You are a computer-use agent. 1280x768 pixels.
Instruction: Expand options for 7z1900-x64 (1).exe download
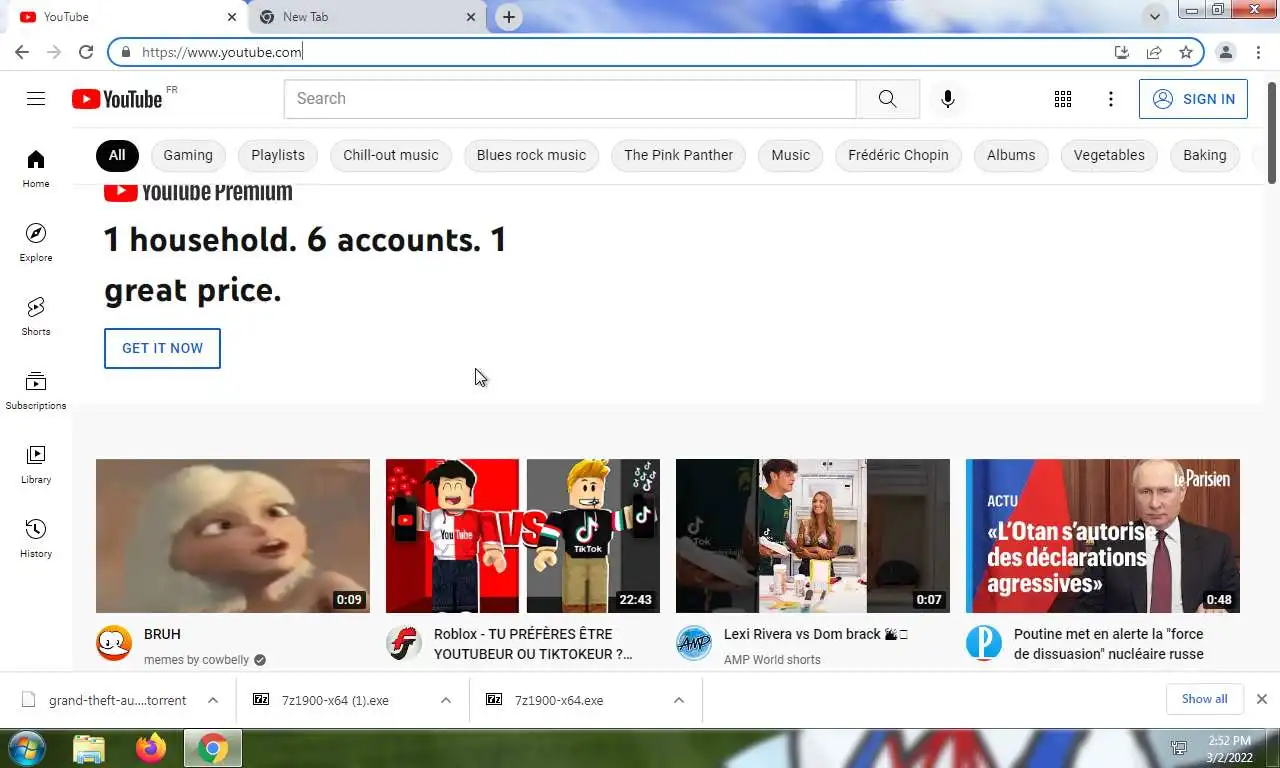pyautogui.click(x=446, y=700)
